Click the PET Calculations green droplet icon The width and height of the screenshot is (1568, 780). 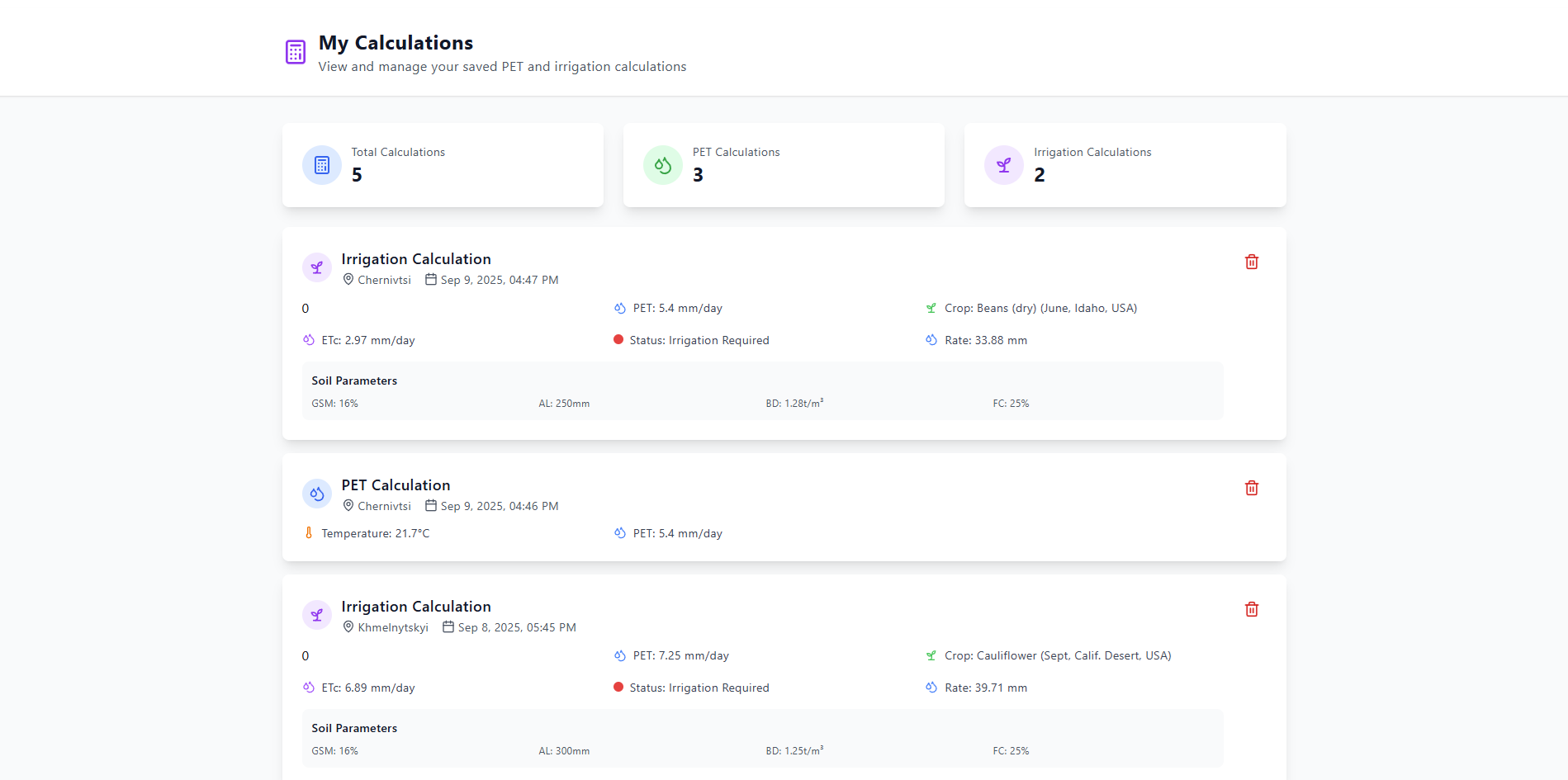[662, 165]
